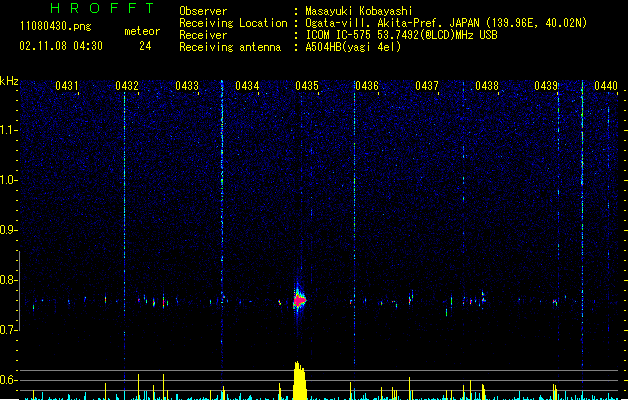Click the HROFFT title text
The width and height of the screenshot is (629, 400).
[x=102, y=8]
